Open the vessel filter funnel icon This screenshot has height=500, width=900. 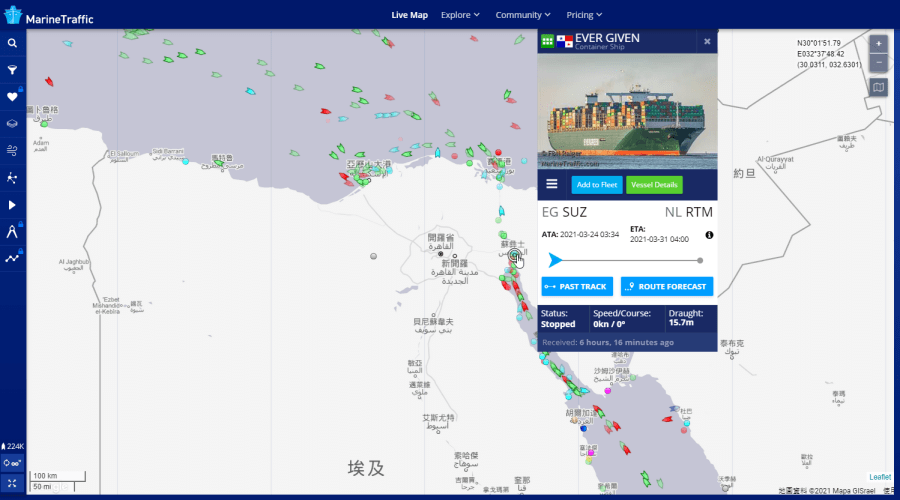[x=12, y=70]
